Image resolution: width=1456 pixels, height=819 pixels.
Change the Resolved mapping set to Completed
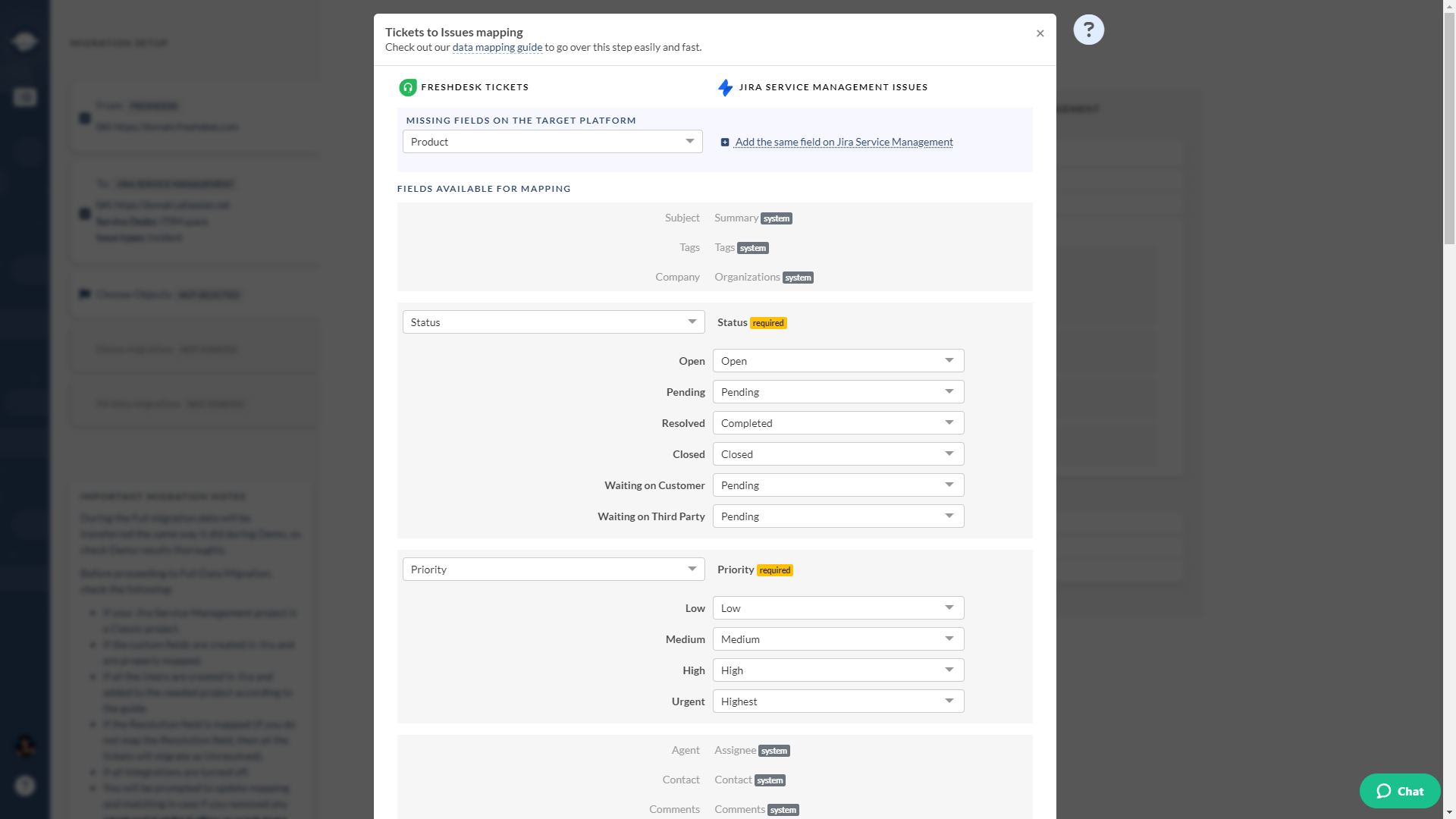pyautogui.click(x=839, y=423)
